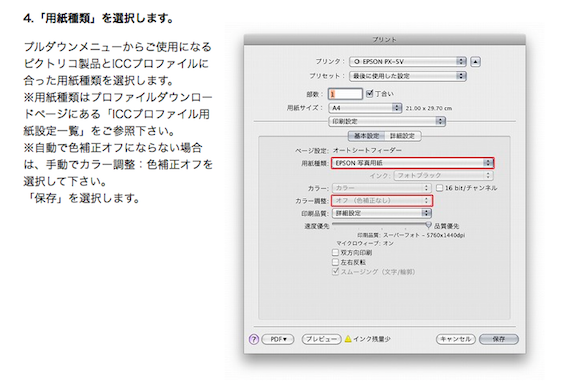
Task: Toggle the スムージング checkbox
Action: tap(335, 271)
